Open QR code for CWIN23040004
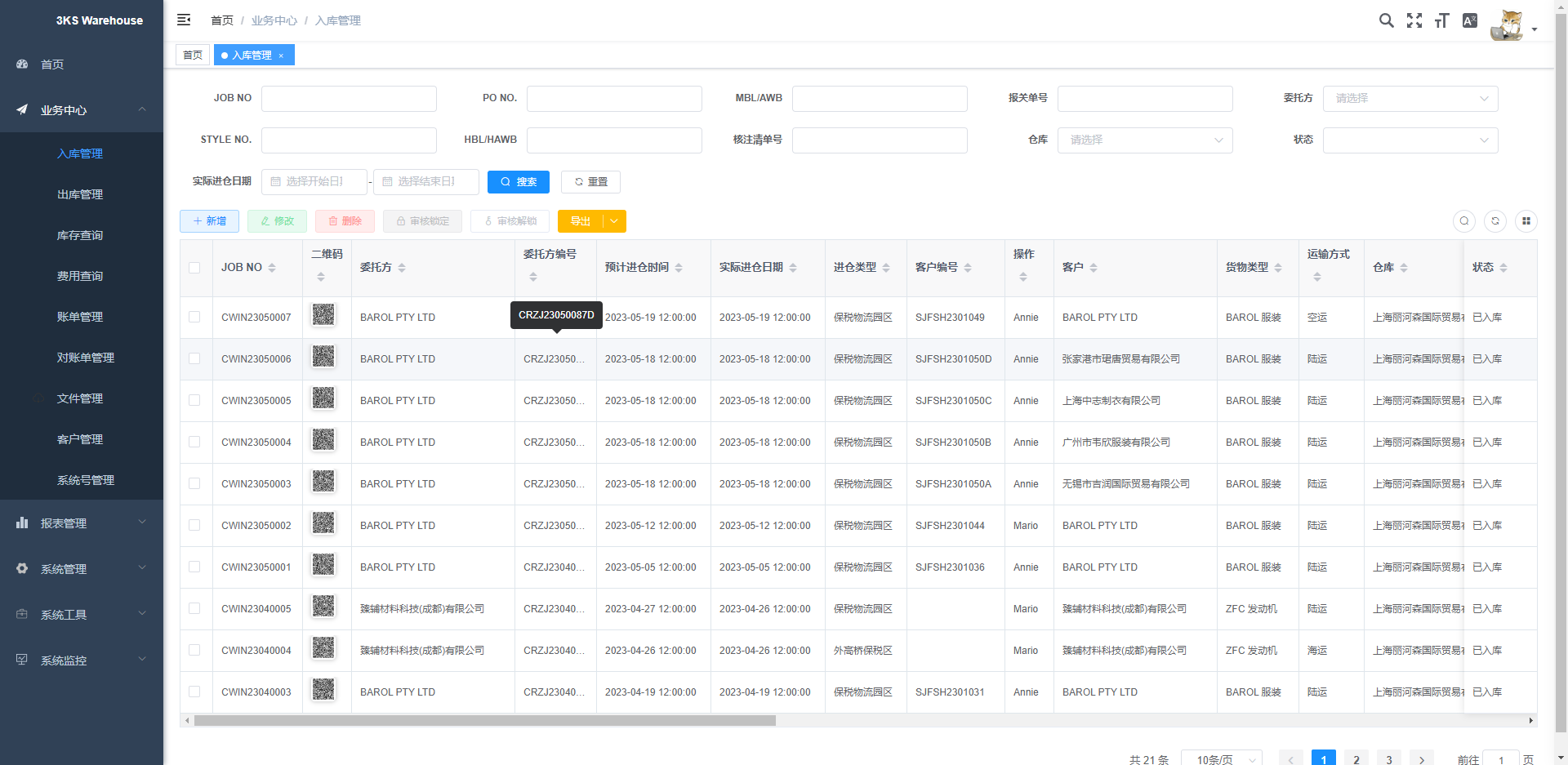This screenshot has height=765, width=1568. pos(323,647)
